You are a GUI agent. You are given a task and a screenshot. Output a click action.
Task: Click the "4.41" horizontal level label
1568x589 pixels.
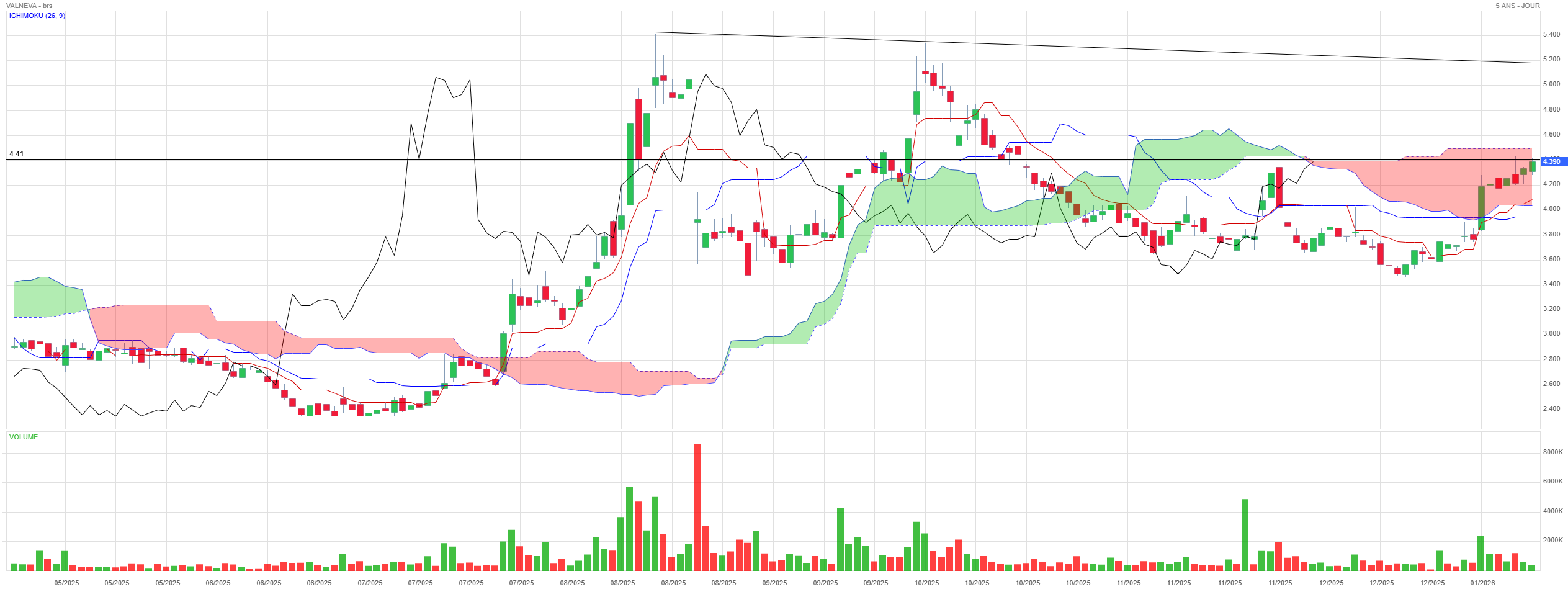click(17, 154)
